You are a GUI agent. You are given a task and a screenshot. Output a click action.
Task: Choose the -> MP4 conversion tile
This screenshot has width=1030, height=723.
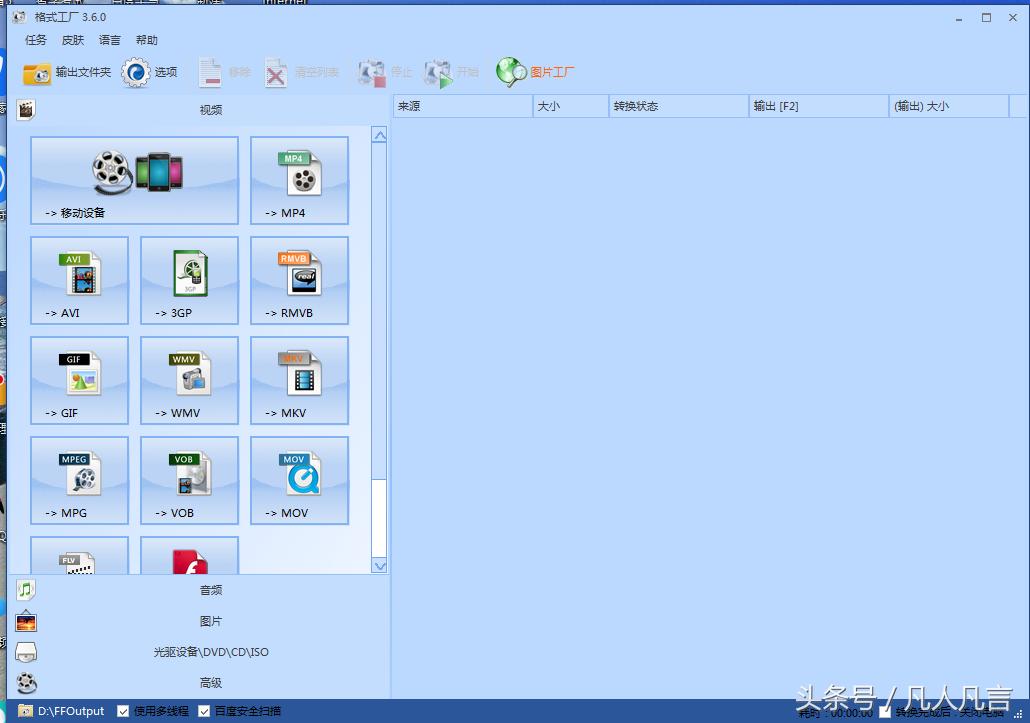(x=300, y=181)
